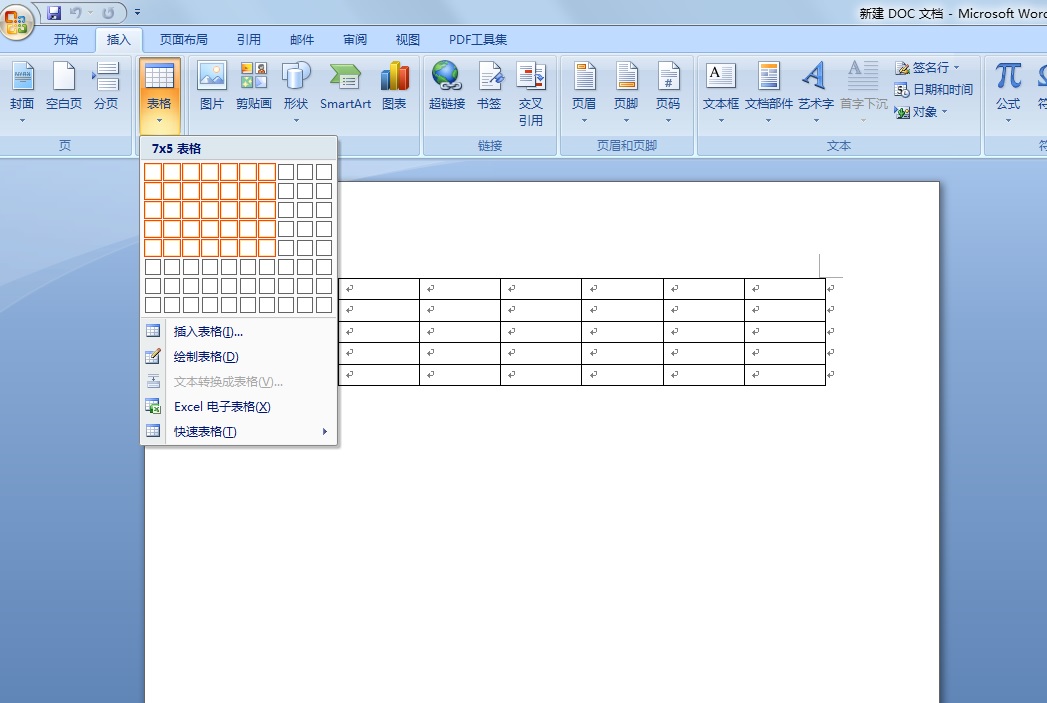Screen dimensions: 1047x703
Task: Open the footer (页脚) menu
Action: (x=626, y=93)
